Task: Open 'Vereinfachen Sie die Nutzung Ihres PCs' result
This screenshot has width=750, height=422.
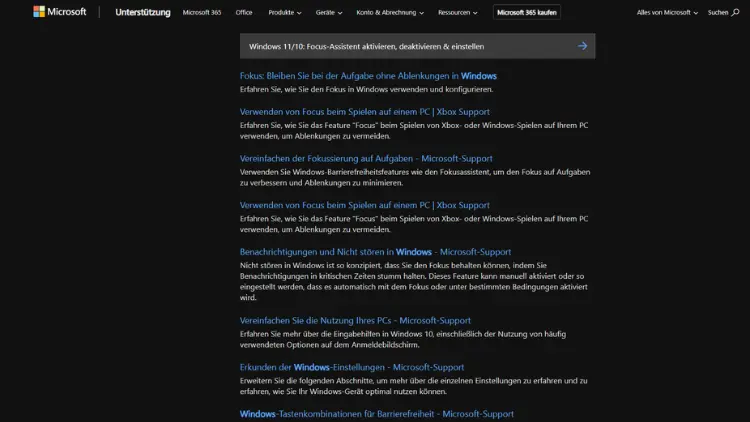Action: point(355,321)
